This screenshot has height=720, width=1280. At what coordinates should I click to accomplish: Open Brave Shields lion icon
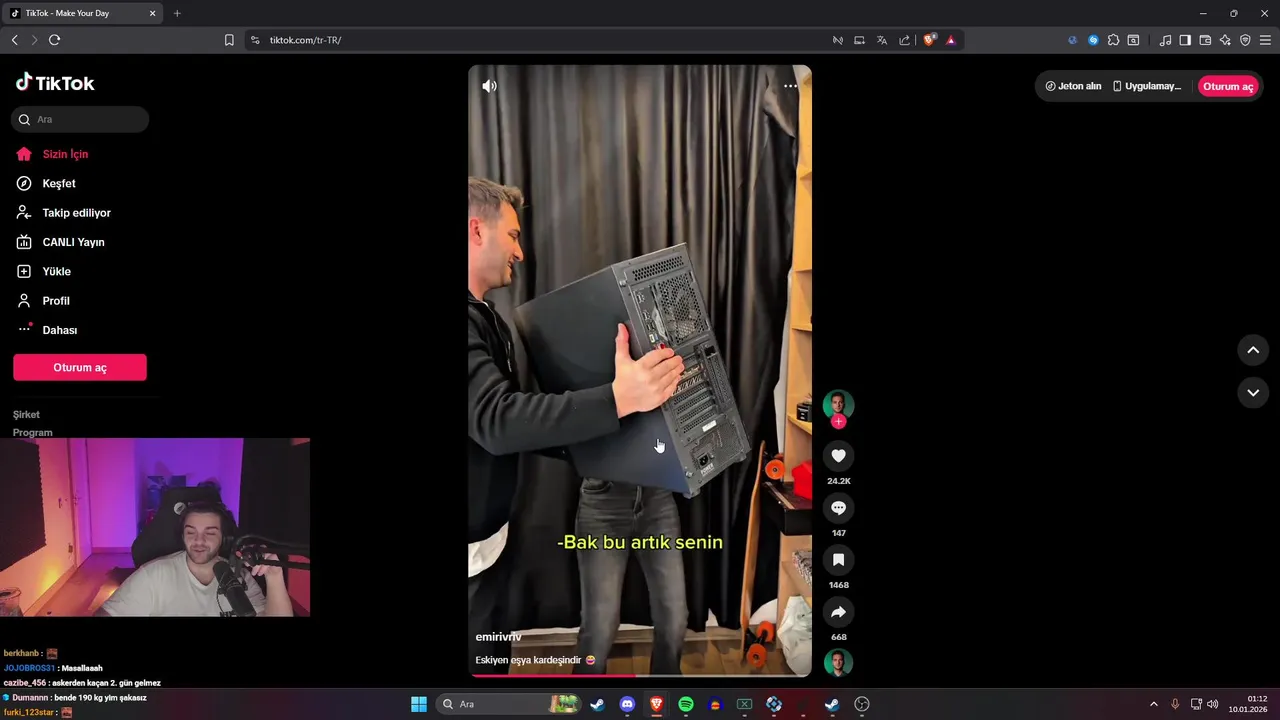click(x=930, y=40)
